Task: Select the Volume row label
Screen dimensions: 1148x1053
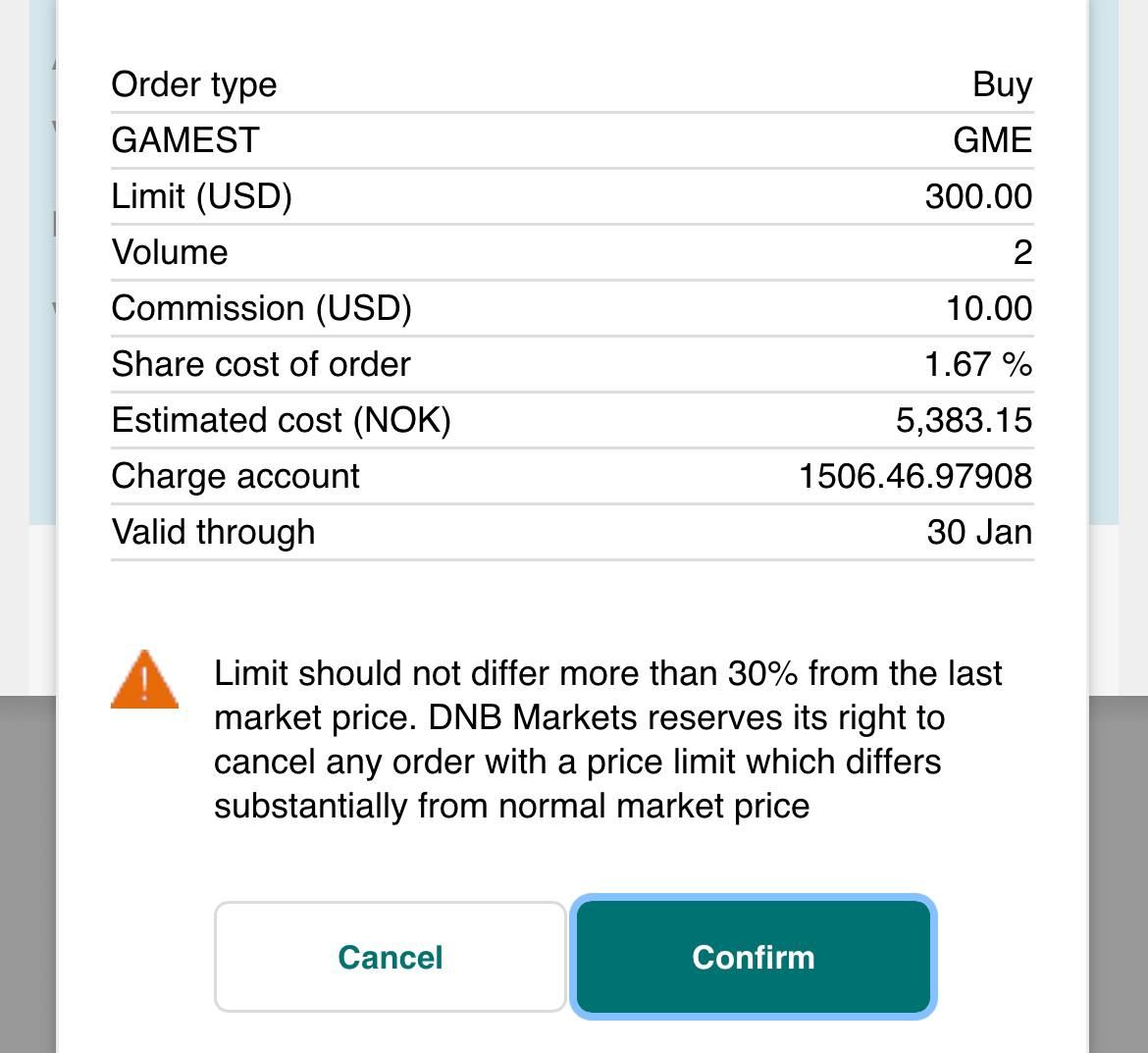Action: click(170, 252)
